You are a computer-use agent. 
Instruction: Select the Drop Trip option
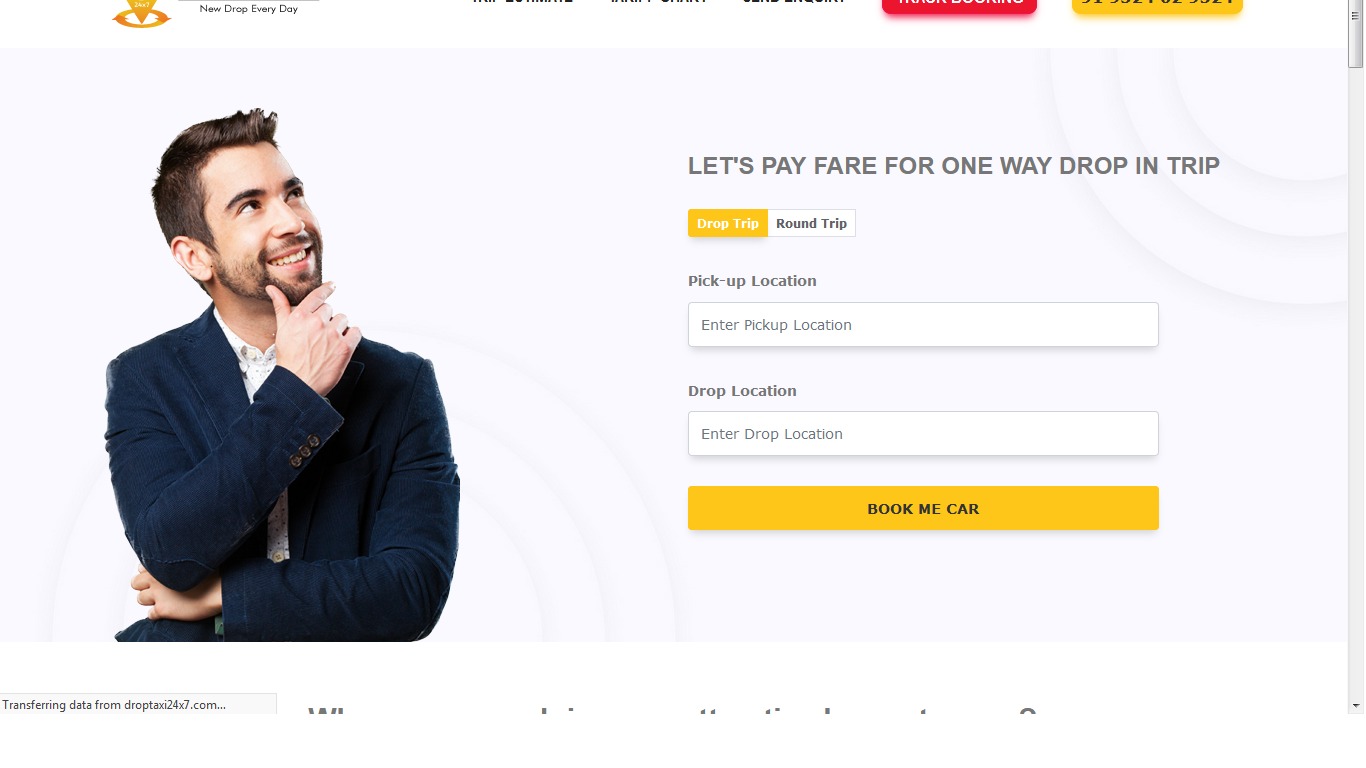point(728,223)
